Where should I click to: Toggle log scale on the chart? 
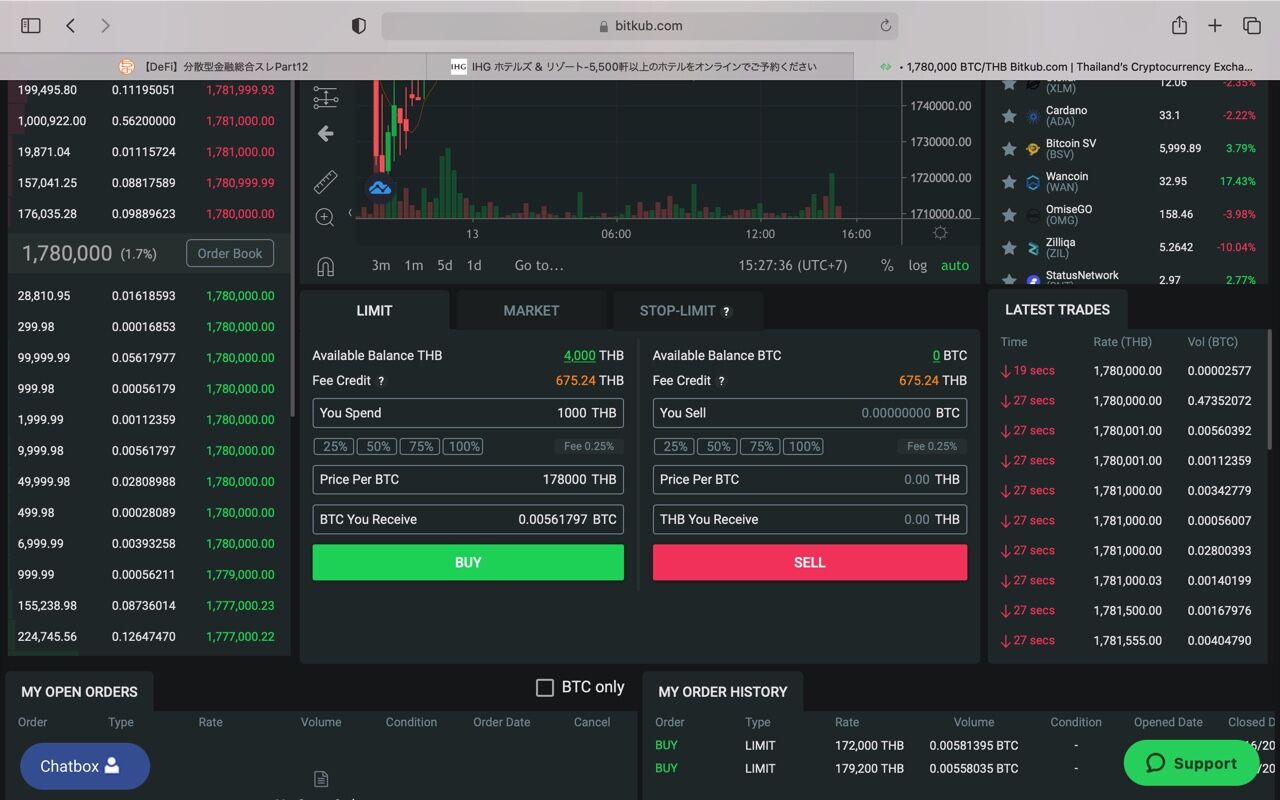pos(917,265)
